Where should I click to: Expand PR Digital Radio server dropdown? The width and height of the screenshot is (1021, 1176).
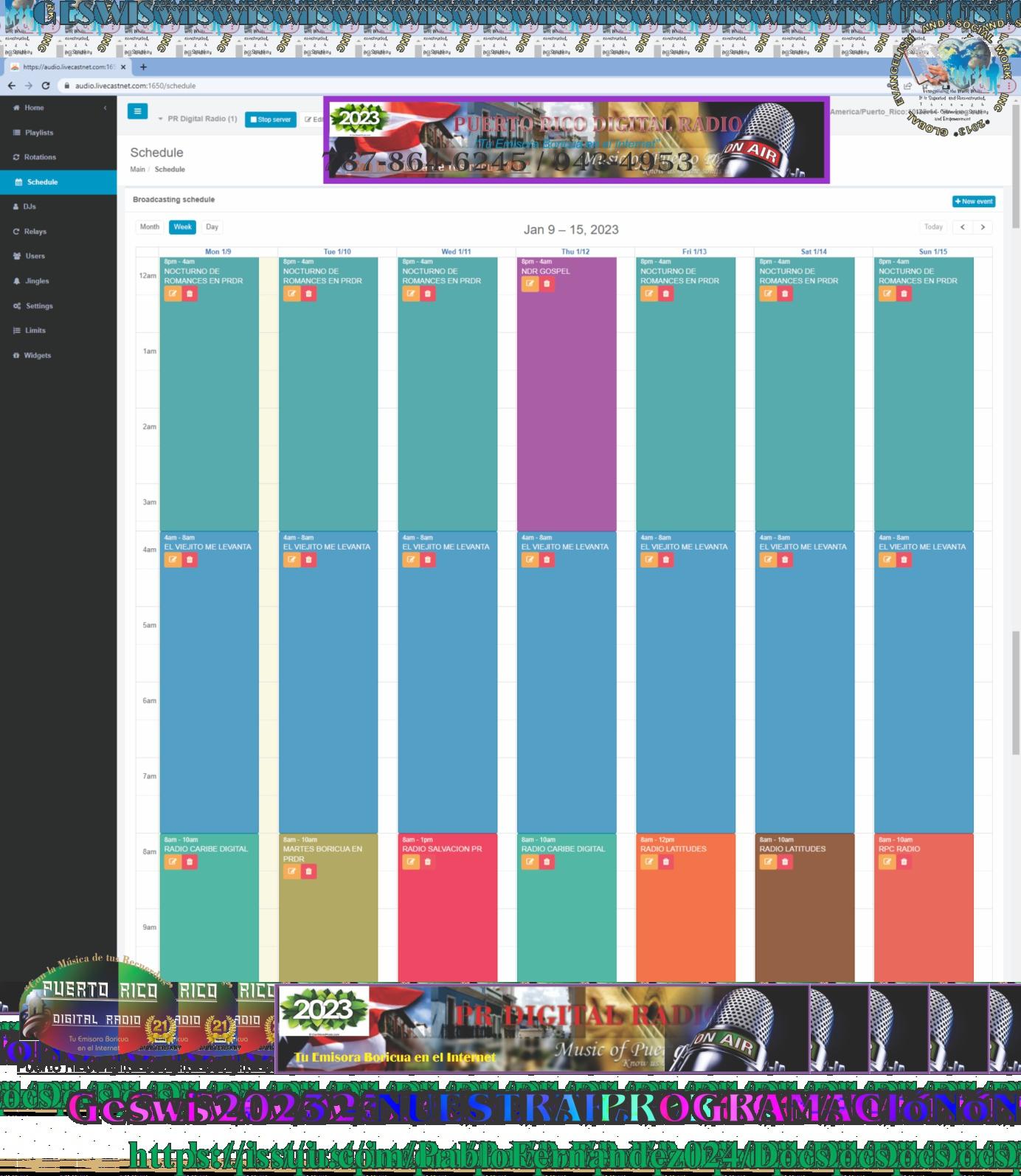(198, 119)
